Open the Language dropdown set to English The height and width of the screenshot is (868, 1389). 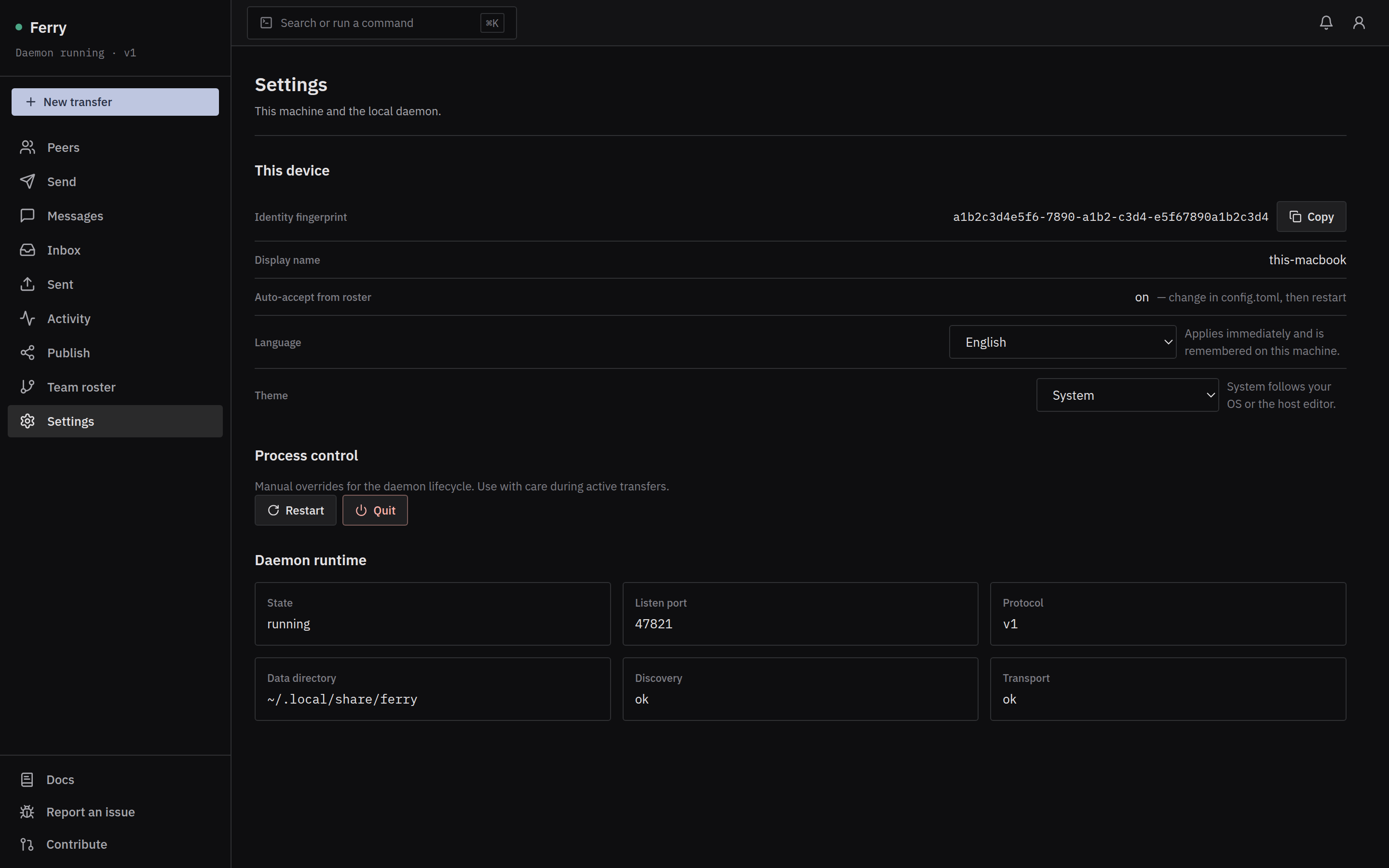(1062, 342)
